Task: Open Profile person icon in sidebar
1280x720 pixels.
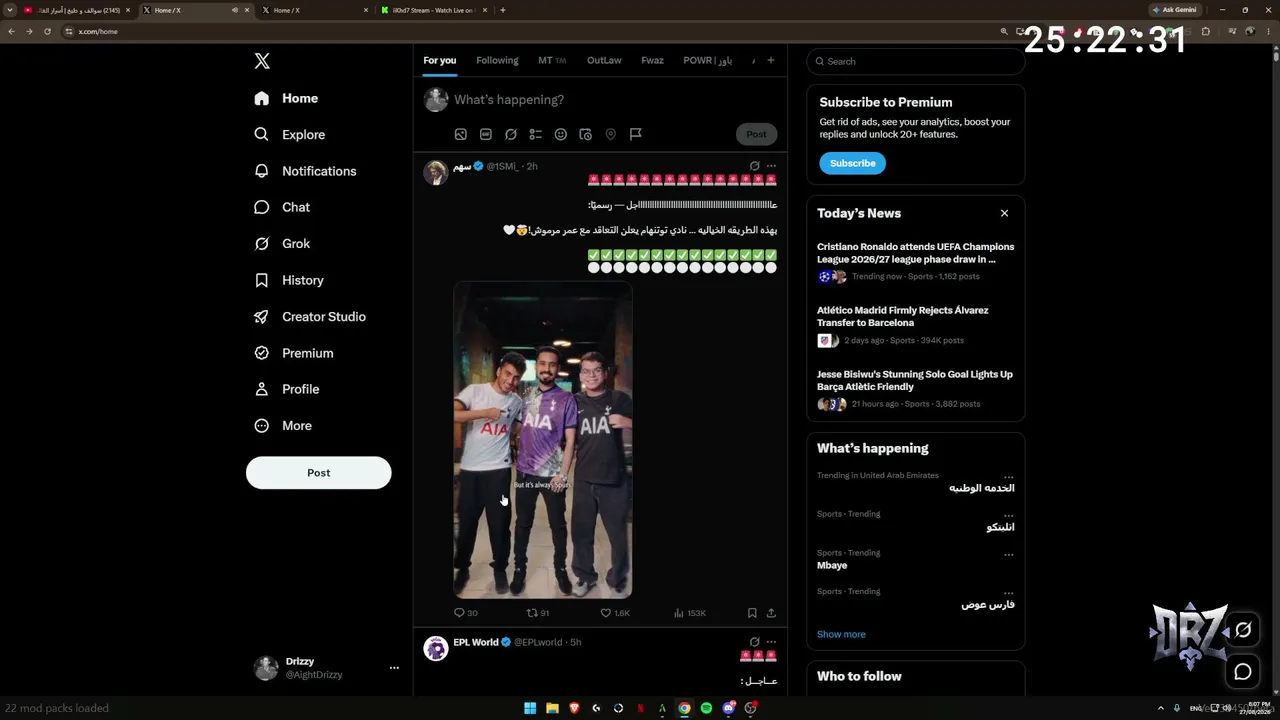Action: click(x=262, y=389)
